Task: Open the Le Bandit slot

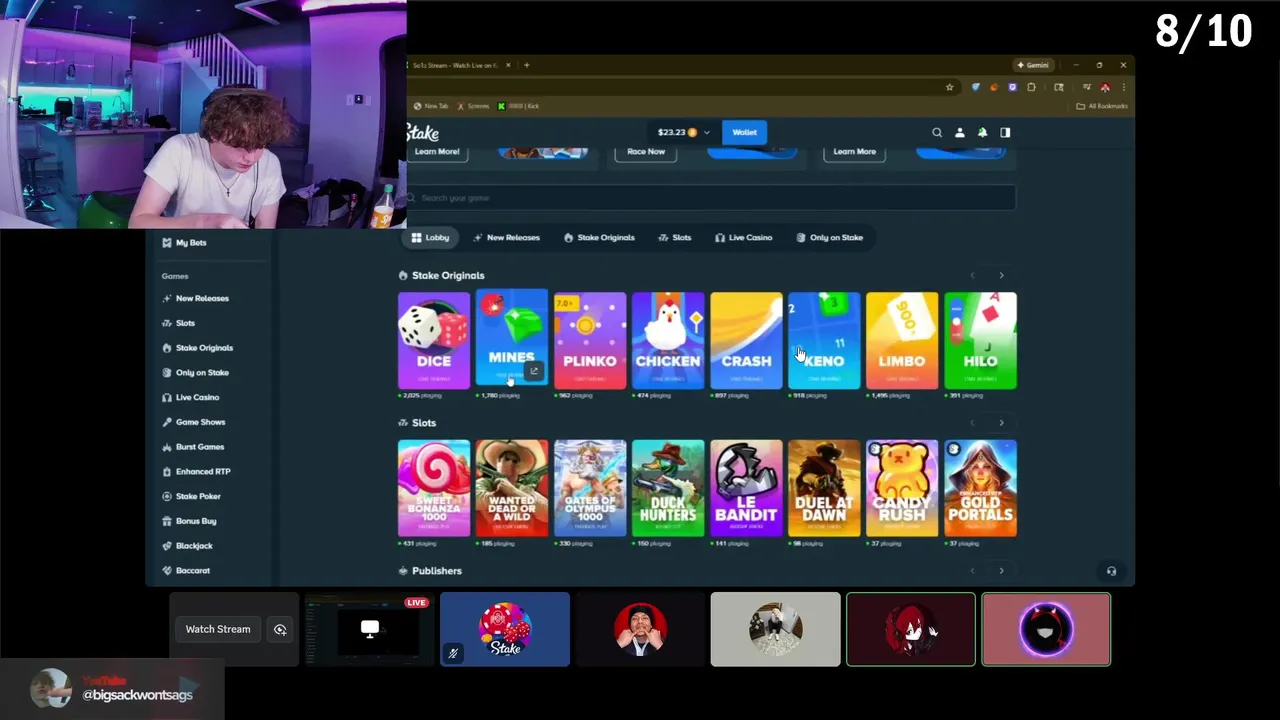Action: 746,488
